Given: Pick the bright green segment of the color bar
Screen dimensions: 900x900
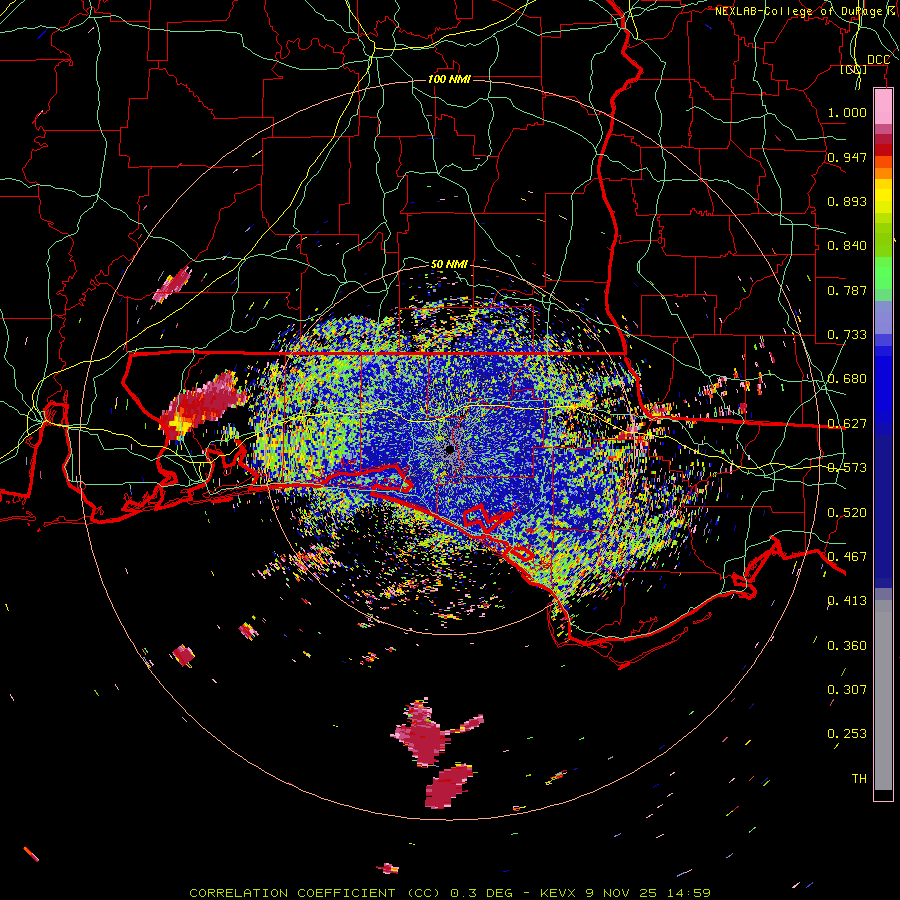Looking at the screenshot, I should pos(883,273).
